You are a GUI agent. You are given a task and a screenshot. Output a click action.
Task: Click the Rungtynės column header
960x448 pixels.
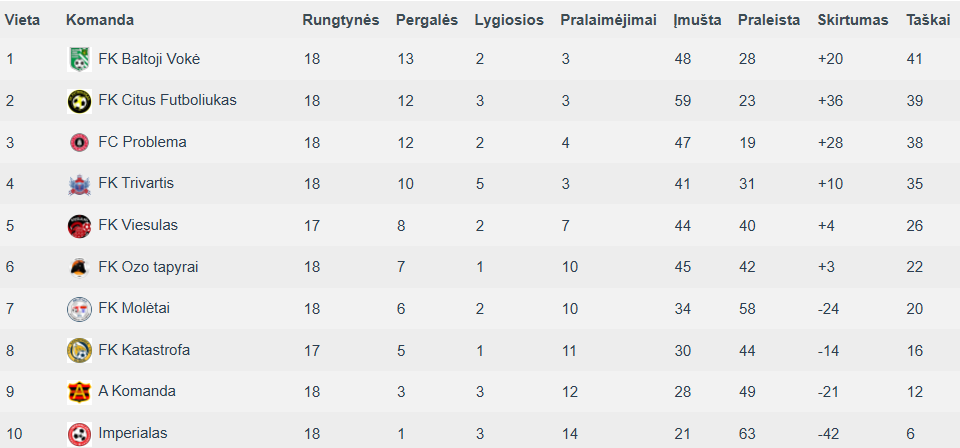[341, 20]
